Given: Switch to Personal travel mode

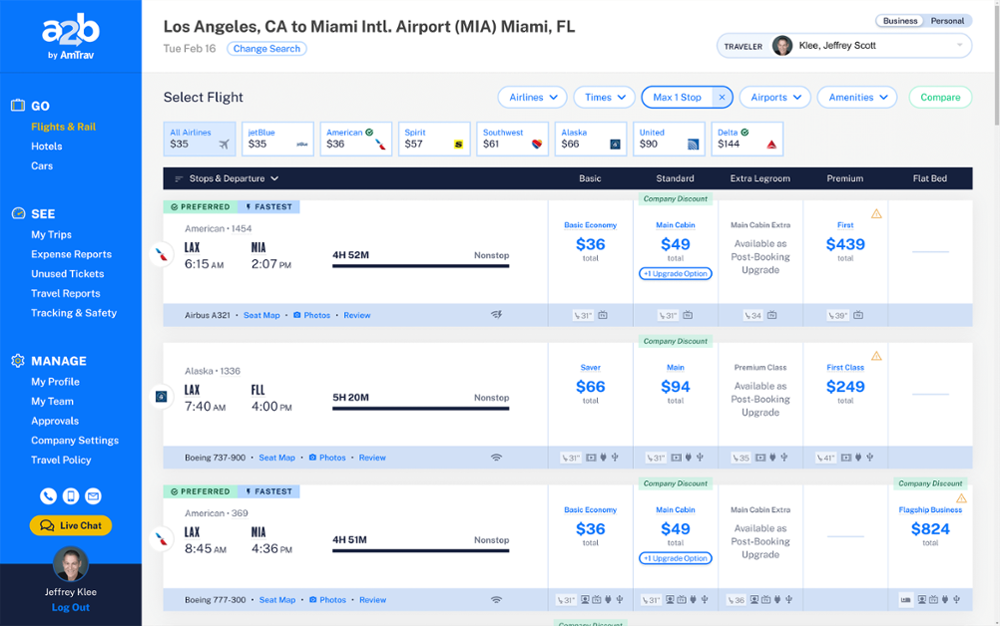Looking at the screenshot, I should [947, 21].
